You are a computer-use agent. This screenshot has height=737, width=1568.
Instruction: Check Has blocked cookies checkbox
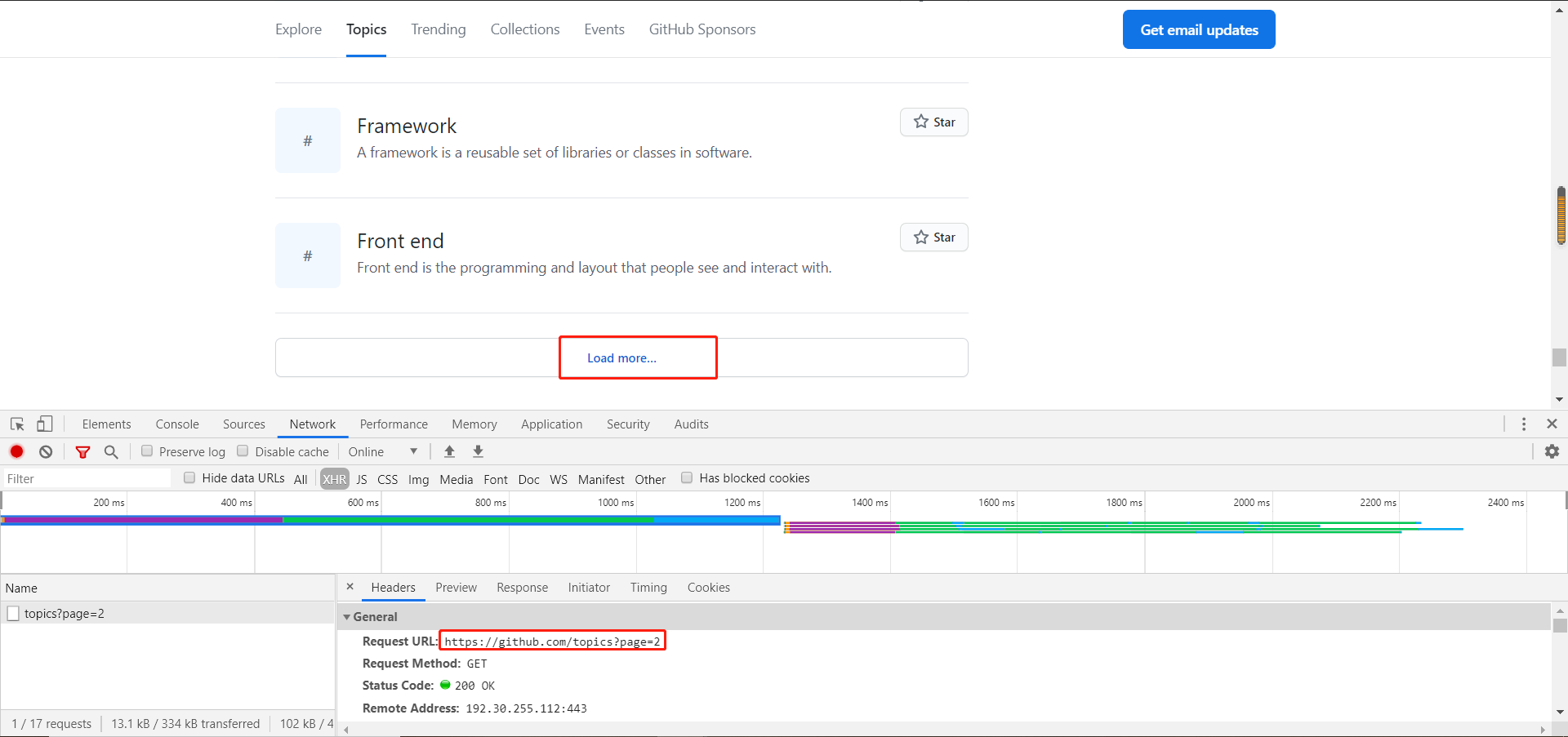point(687,478)
